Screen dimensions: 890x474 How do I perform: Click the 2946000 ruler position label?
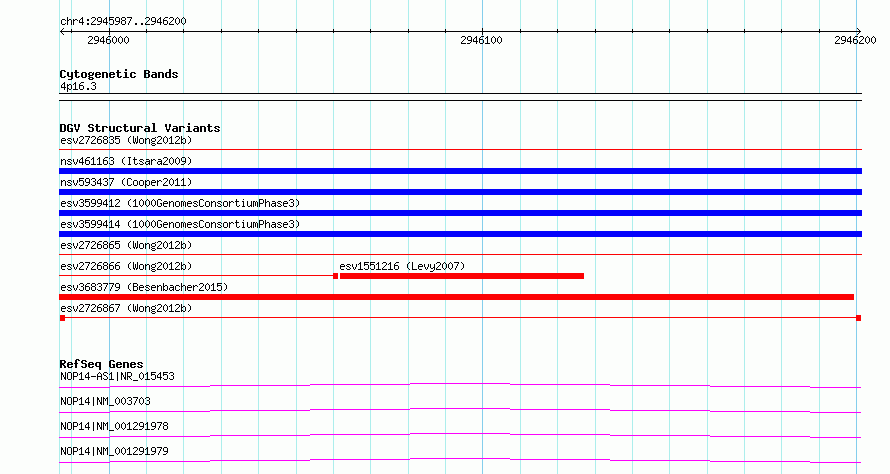[x=108, y=40]
